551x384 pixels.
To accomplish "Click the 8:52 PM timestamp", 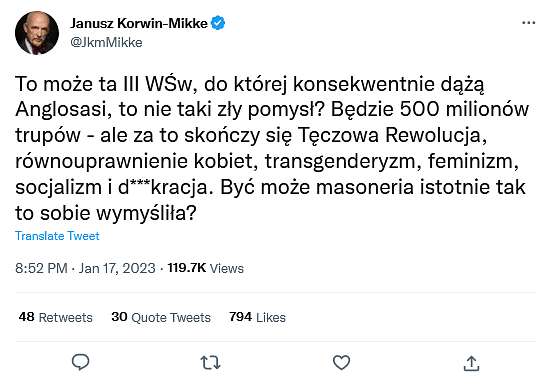I will click(41, 268).
